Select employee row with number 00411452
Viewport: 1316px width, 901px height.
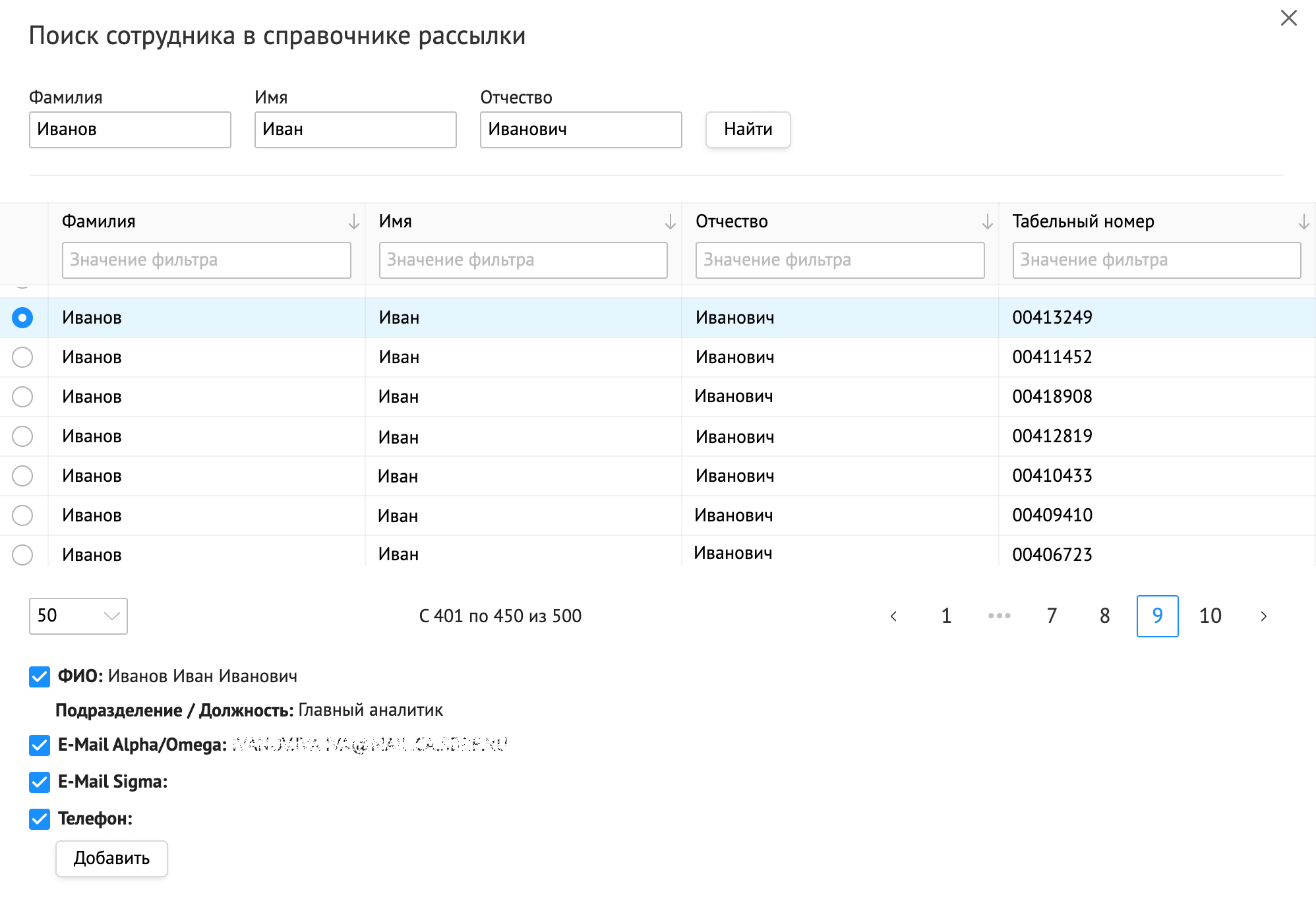coord(22,357)
